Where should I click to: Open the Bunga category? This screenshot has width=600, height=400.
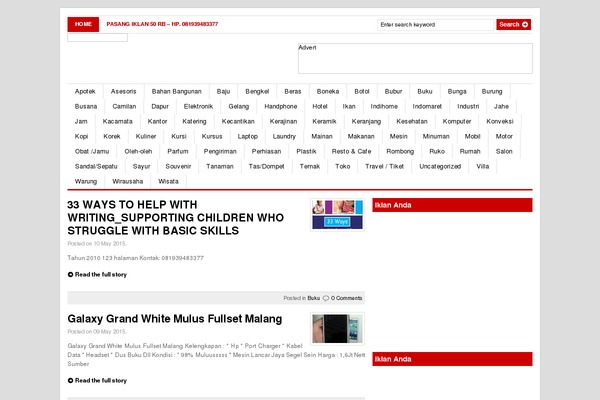(457, 91)
